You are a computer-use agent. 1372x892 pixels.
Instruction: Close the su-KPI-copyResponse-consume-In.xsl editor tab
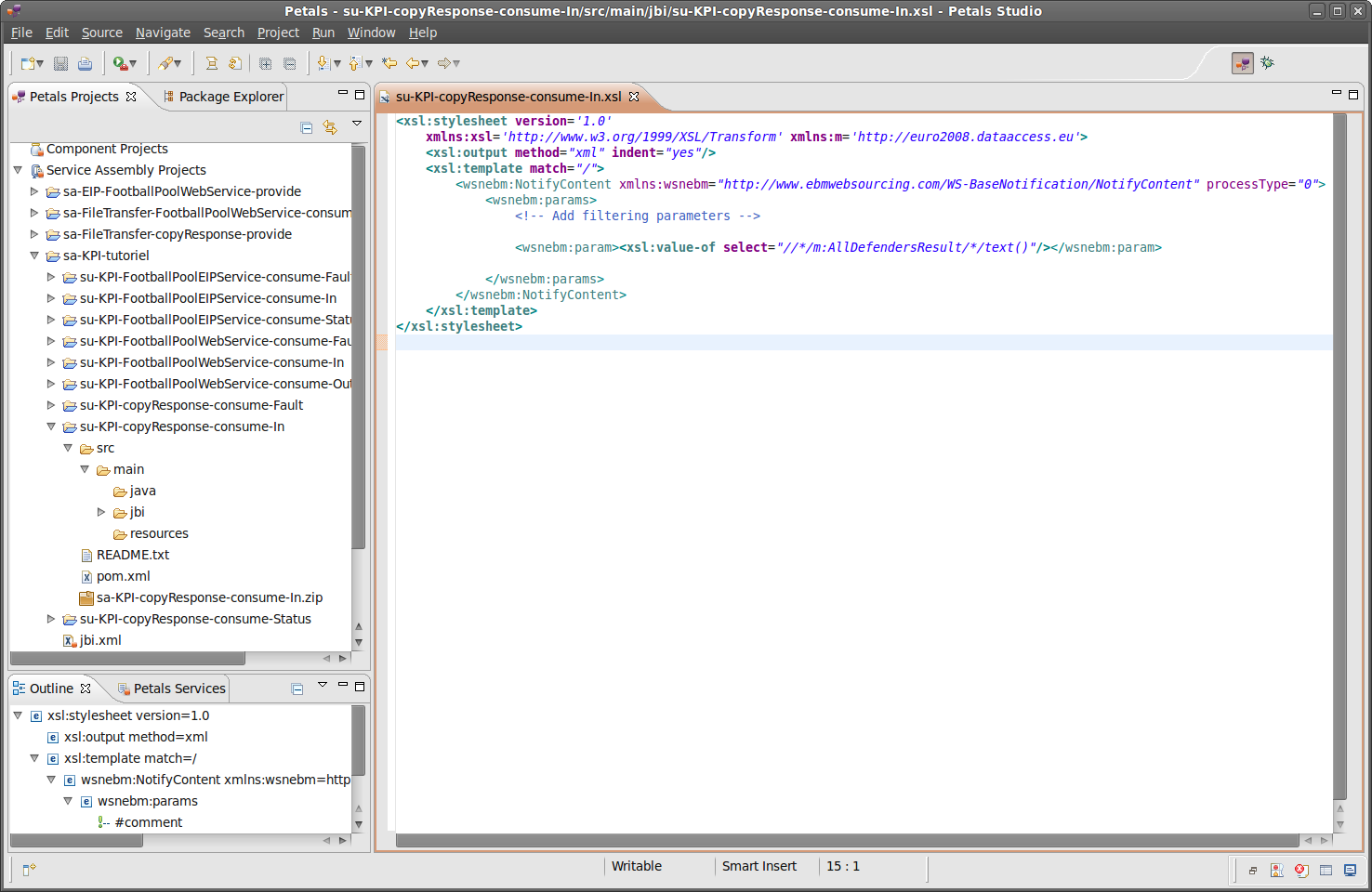point(634,97)
